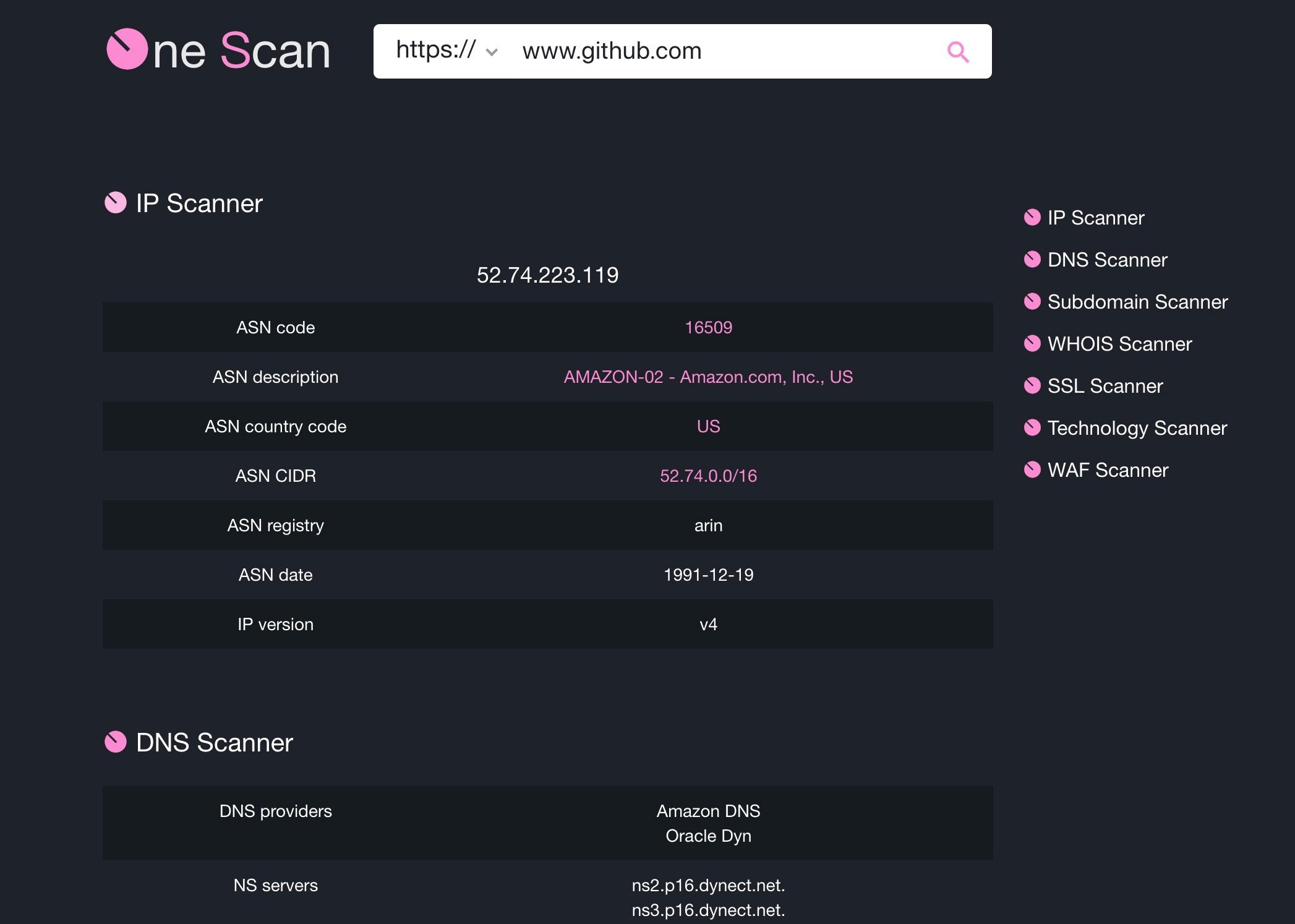The height and width of the screenshot is (924, 1295).
Task: Select the IP address 52.74.223.119 text
Action: tap(547, 275)
